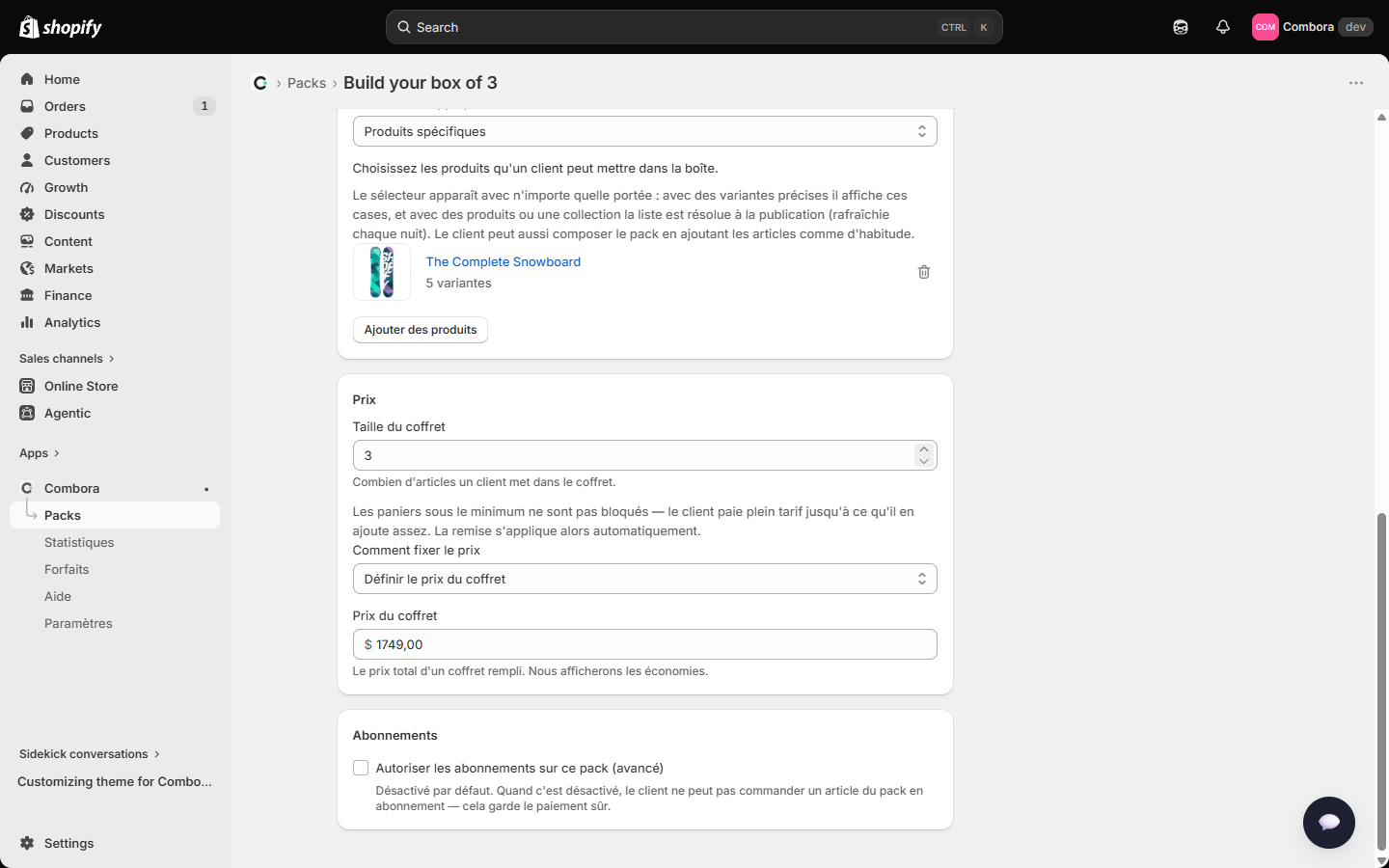Open the Paramètres menu item
The image size is (1389, 868).
click(x=78, y=623)
